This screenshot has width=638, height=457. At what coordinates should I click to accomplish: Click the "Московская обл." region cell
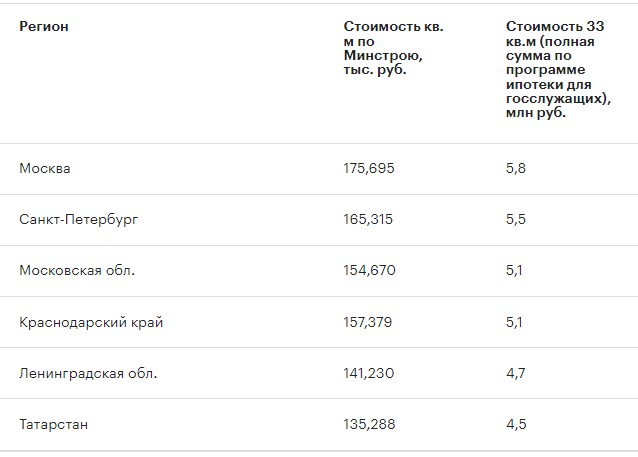(77, 270)
